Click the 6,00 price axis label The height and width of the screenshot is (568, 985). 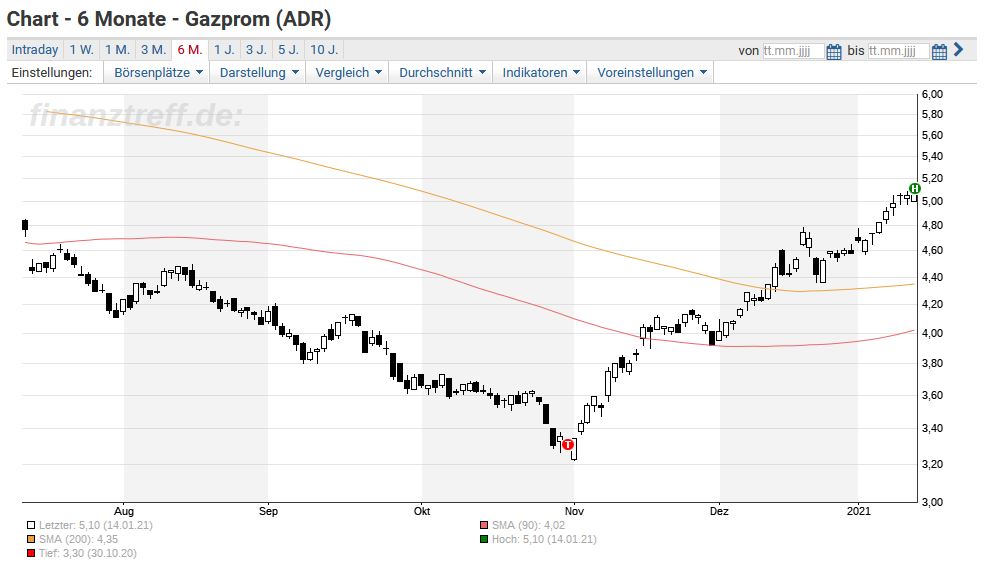click(932, 94)
